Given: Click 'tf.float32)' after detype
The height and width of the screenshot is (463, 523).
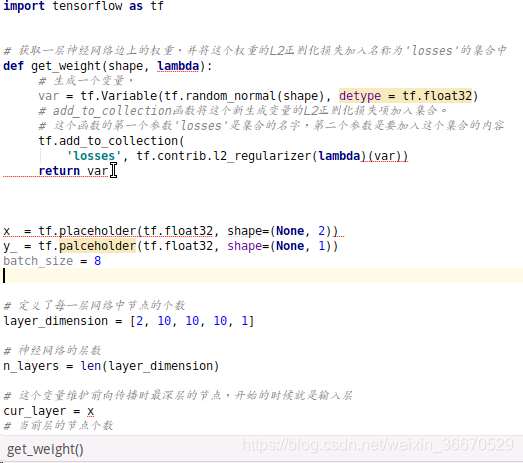Looking at the screenshot, I should [440, 96].
